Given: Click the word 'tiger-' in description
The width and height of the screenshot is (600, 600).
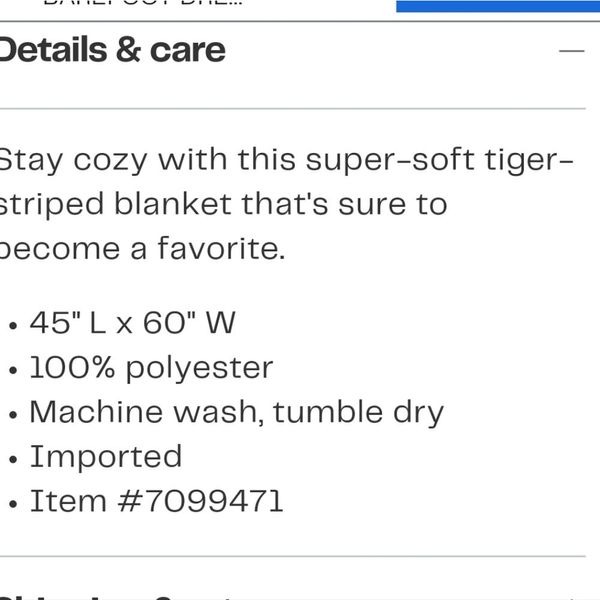Looking at the screenshot, I should [x=529, y=161].
